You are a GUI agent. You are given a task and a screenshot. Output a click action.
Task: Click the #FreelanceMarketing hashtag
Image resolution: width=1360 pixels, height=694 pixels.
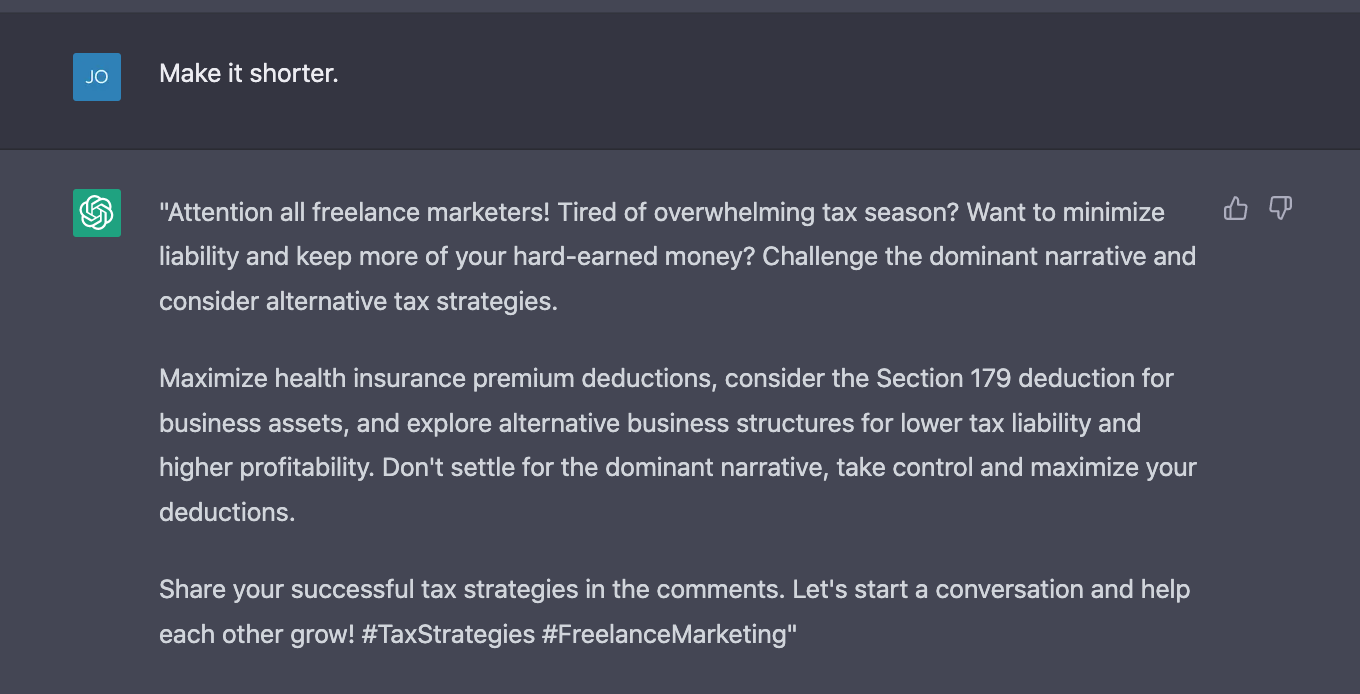[667, 634]
